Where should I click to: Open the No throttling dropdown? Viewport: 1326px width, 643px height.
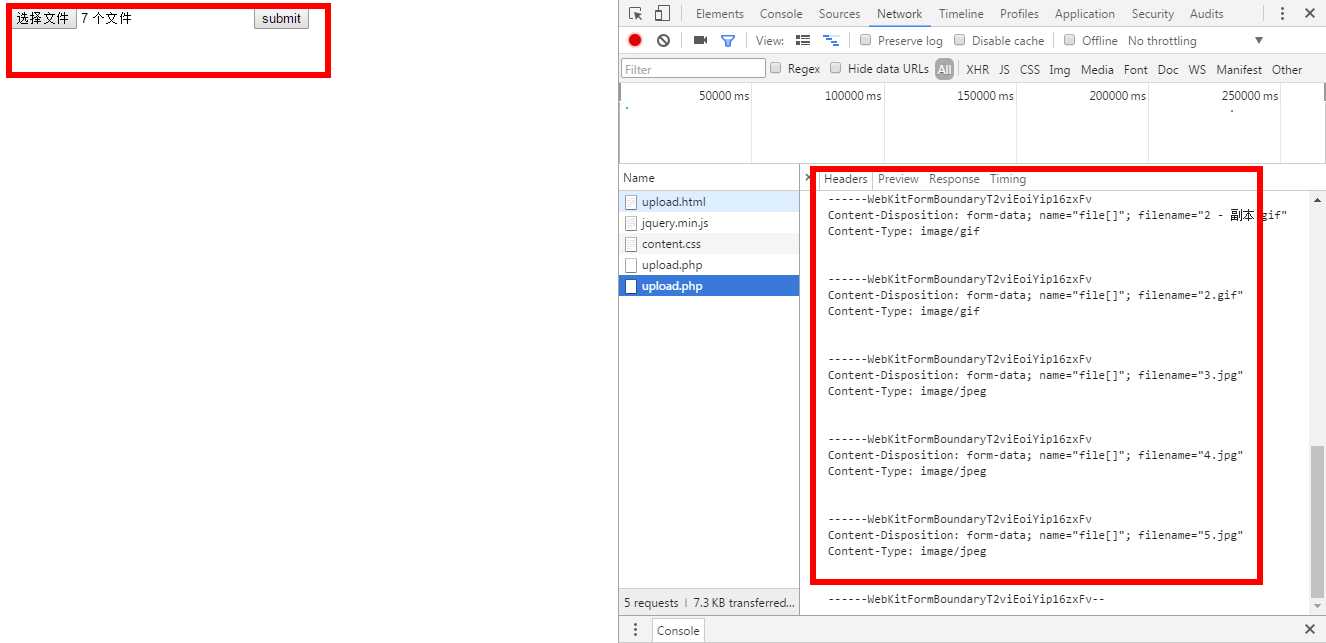point(1195,41)
